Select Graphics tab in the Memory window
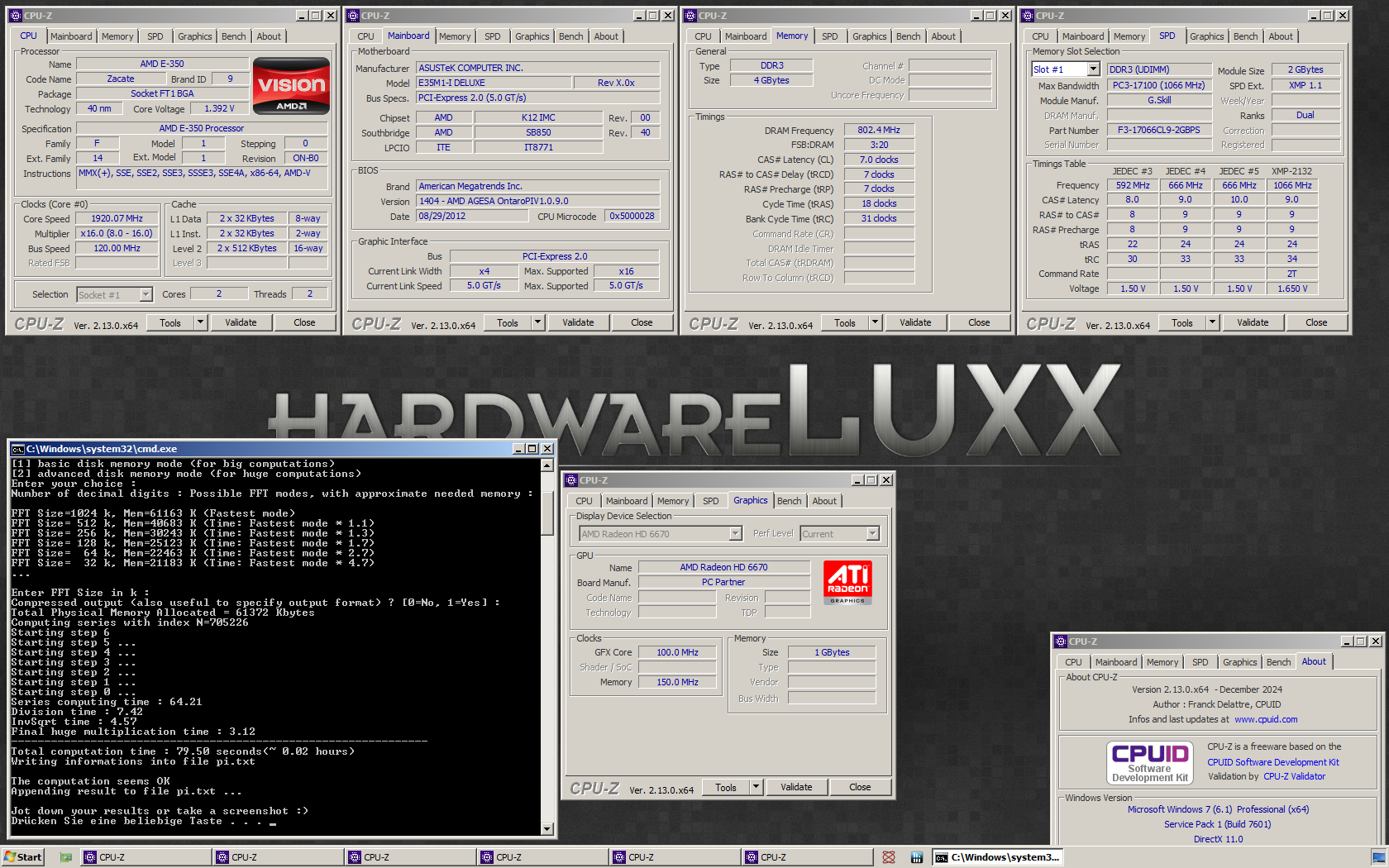This screenshot has width=1389, height=868. click(x=869, y=36)
